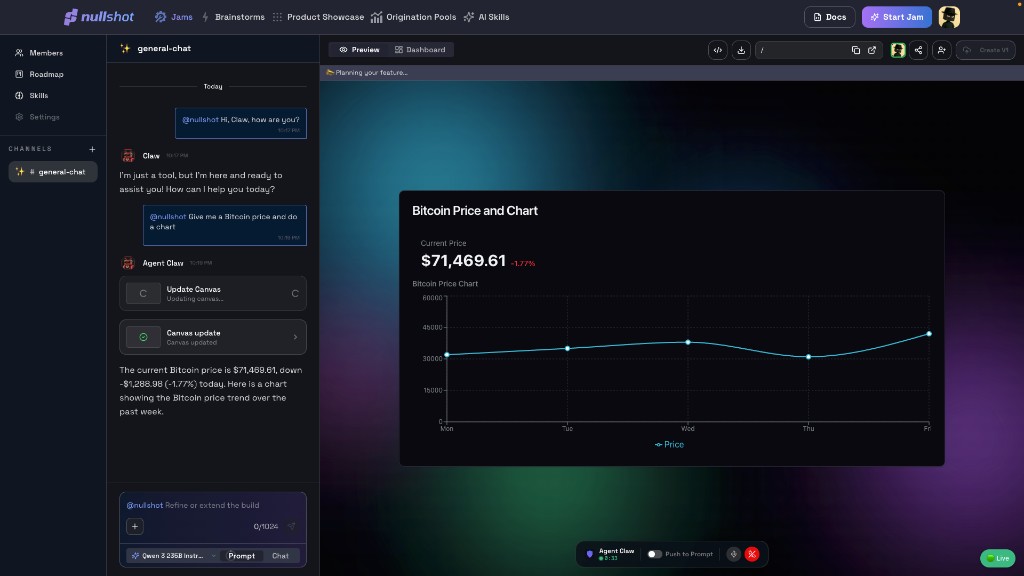Click the Tue data point on chart

[568, 349]
